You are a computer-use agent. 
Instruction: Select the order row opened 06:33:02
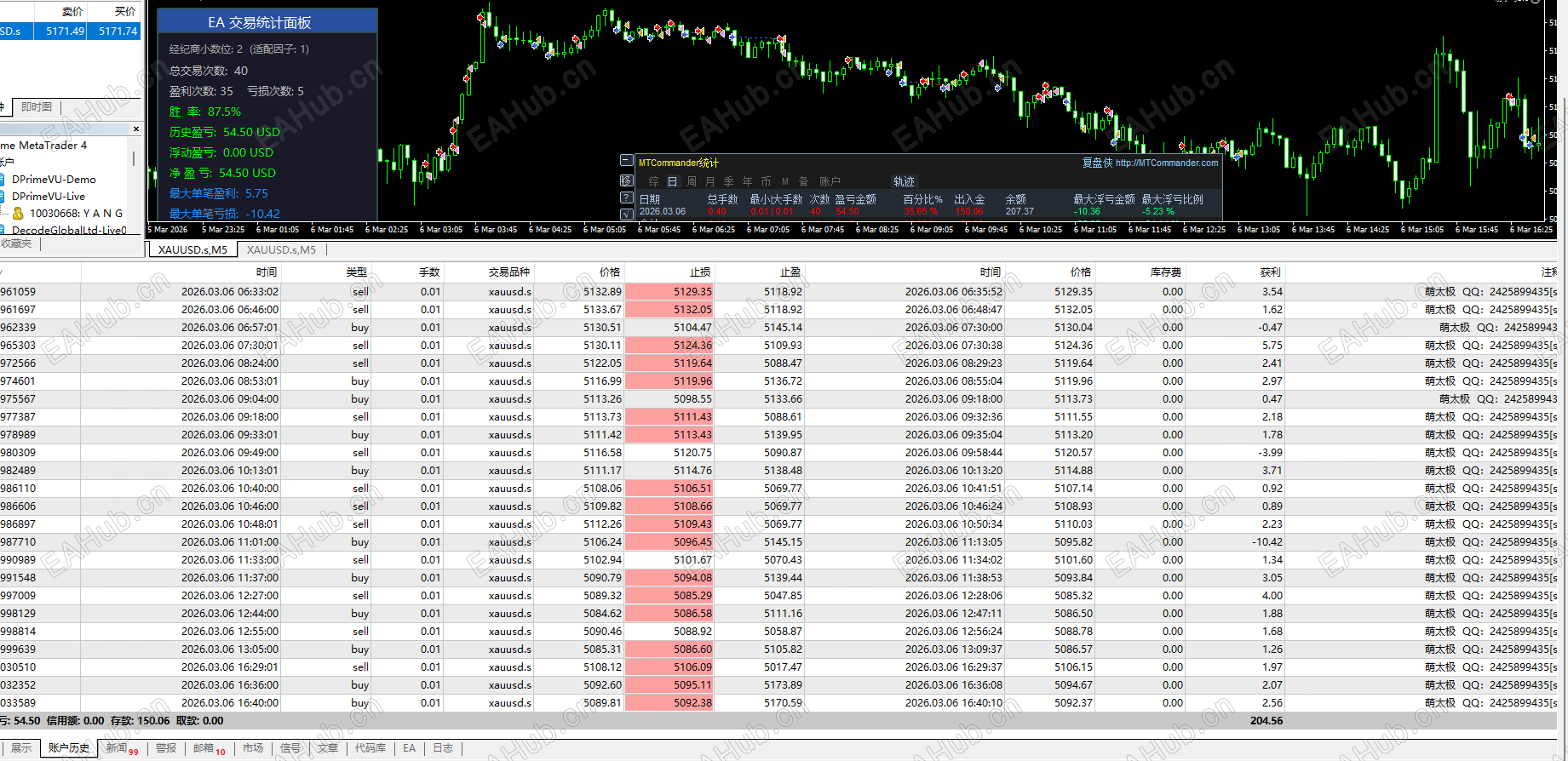(778, 292)
